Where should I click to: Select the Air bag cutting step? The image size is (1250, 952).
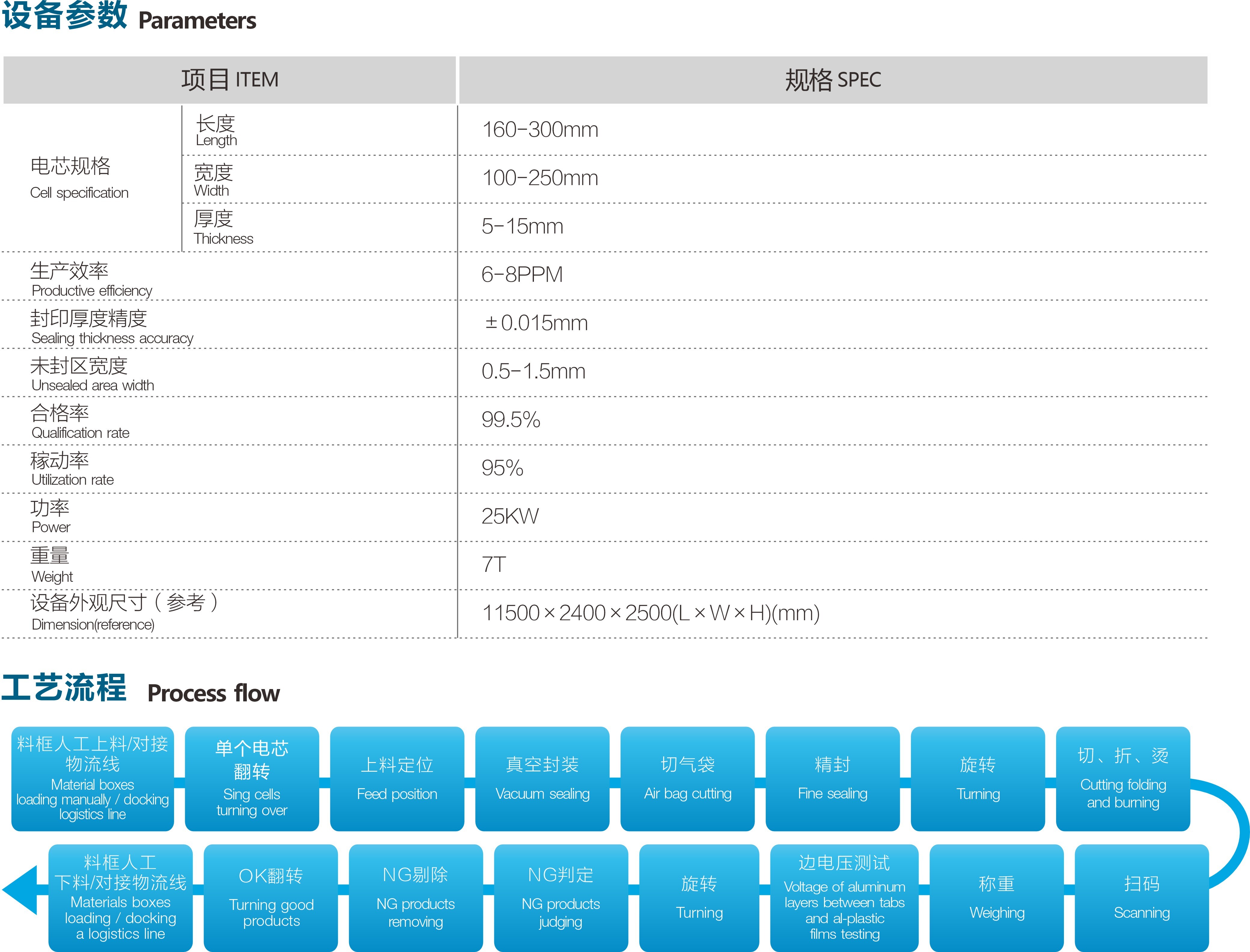click(687, 779)
